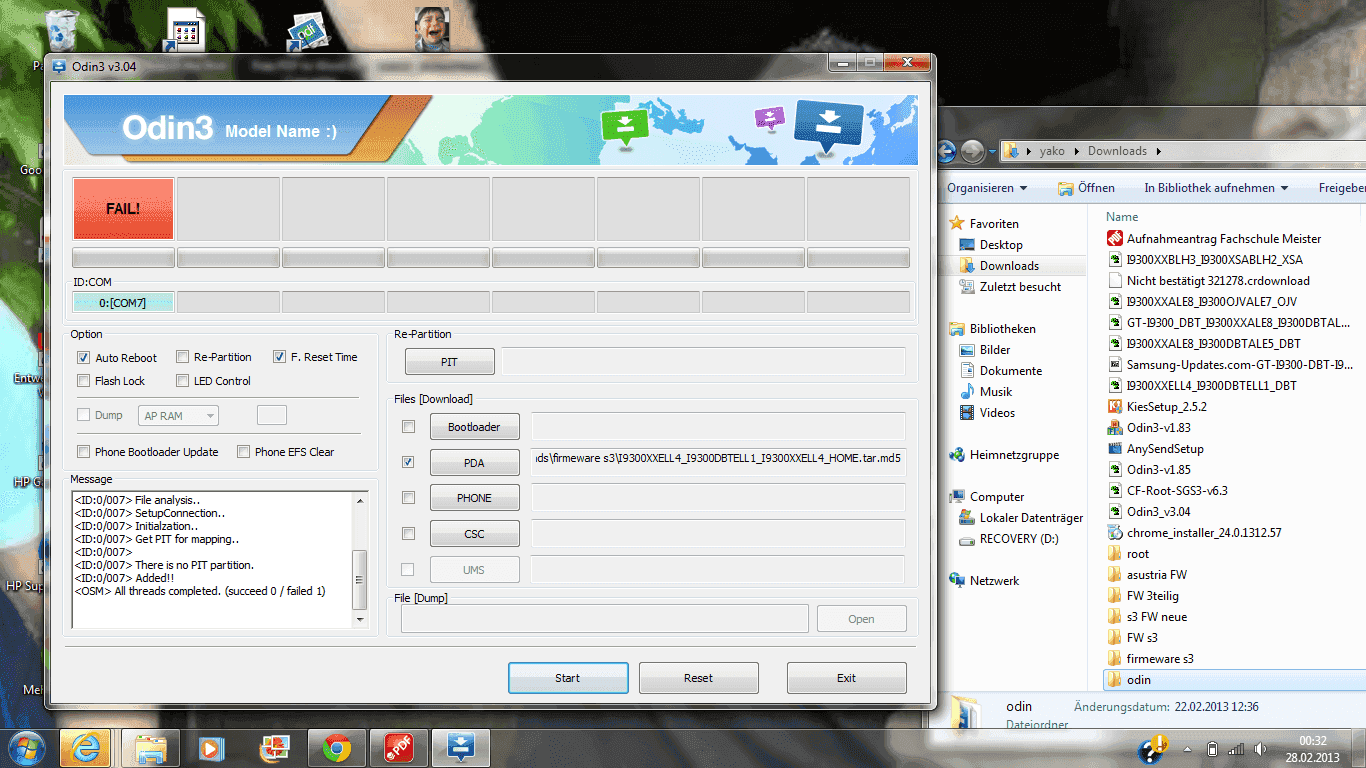Select the asustria FW folder

point(1147,575)
